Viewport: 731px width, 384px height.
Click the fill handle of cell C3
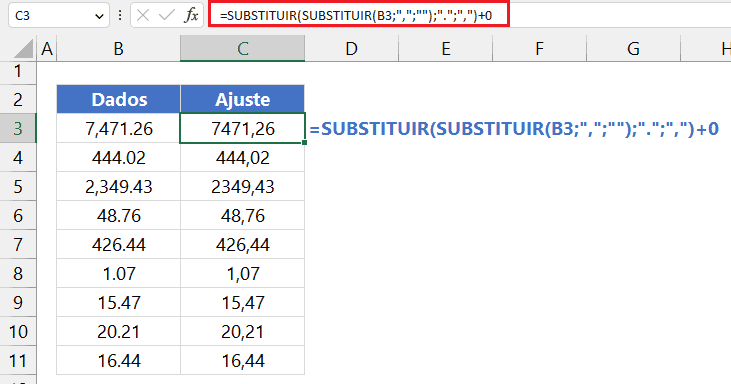[x=304, y=142]
